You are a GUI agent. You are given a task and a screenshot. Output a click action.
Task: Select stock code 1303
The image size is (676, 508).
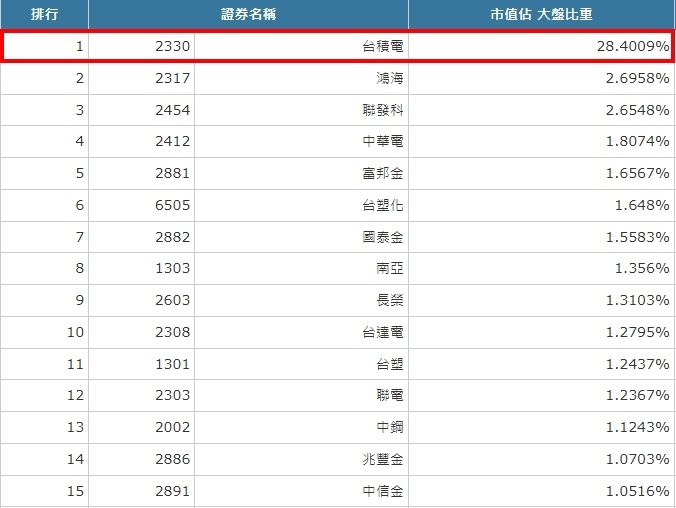point(172,268)
